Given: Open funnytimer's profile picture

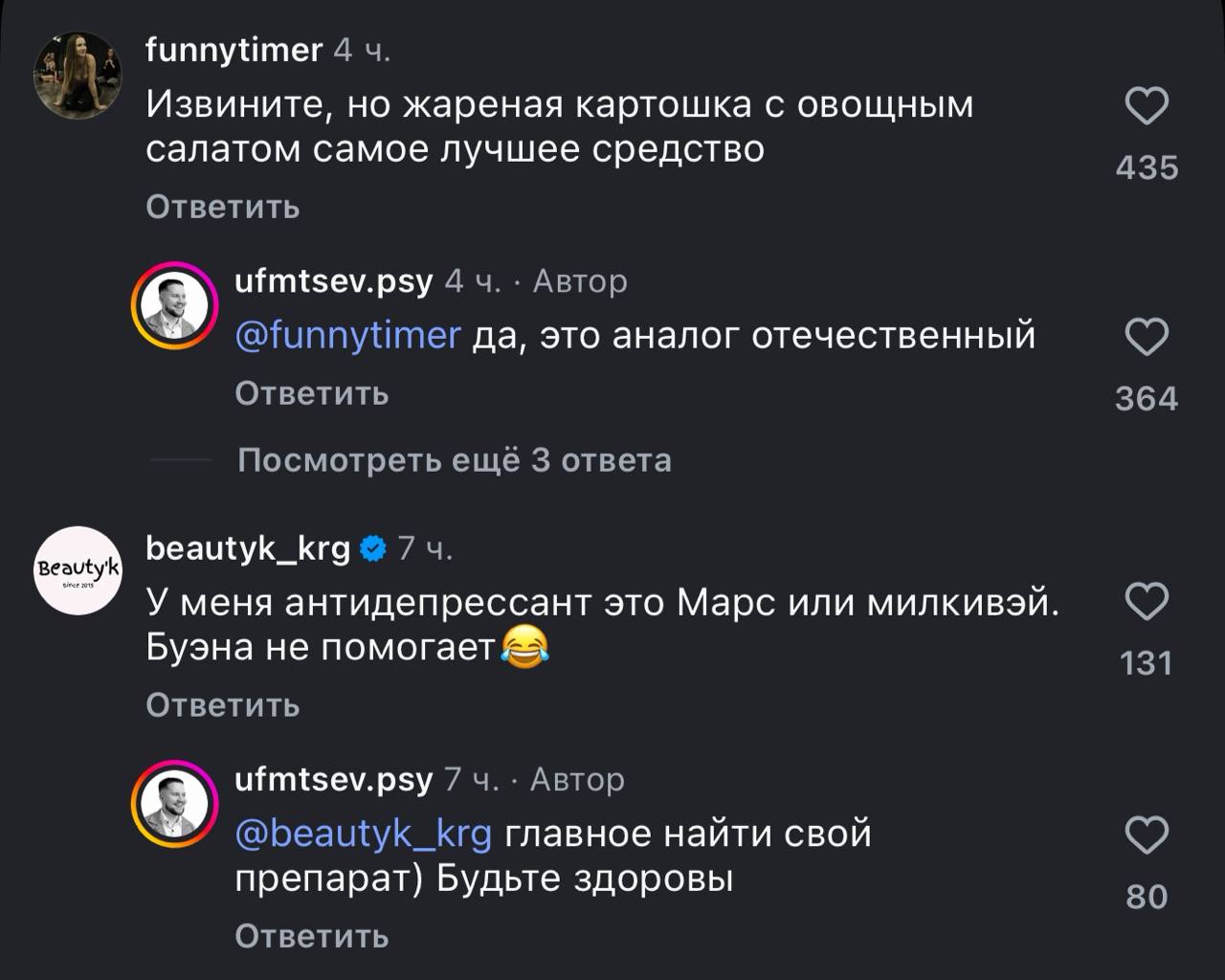Looking at the screenshot, I should 78,76.
